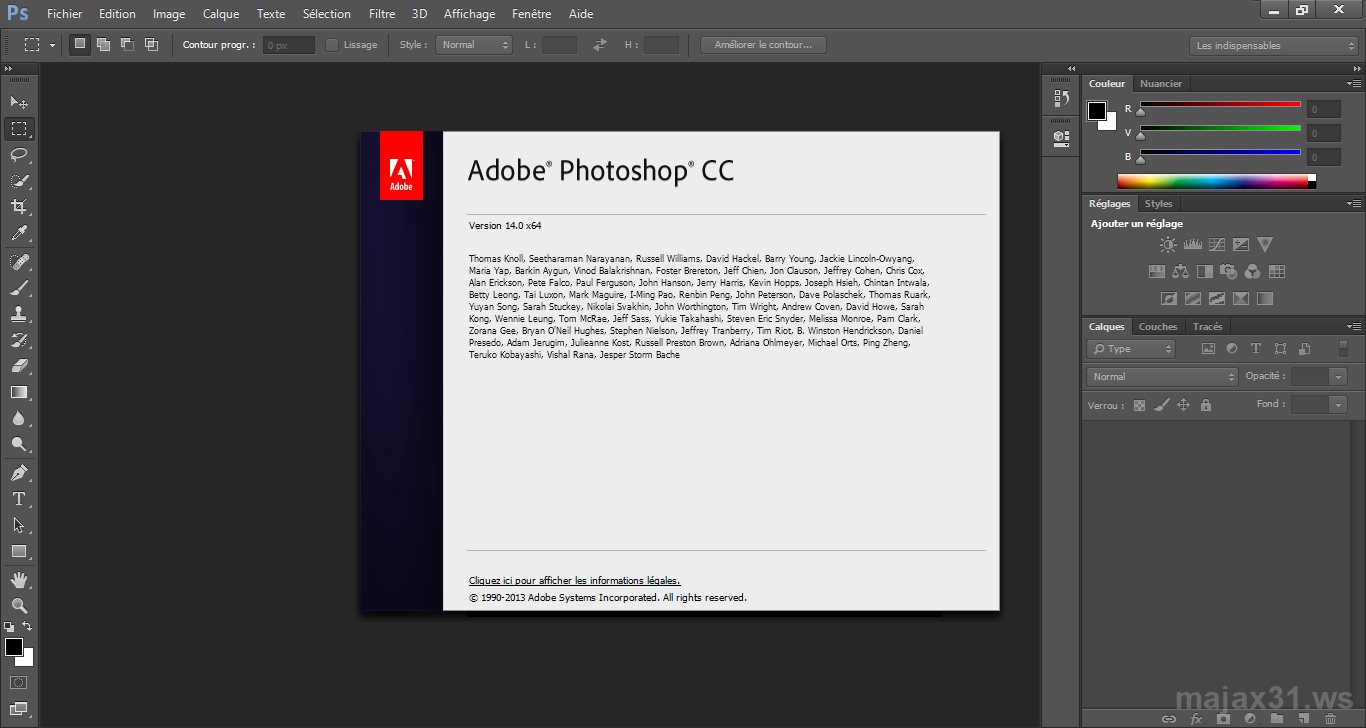Select the Quick Selection tool
Screen dimensions: 1366x728
tap(19, 181)
